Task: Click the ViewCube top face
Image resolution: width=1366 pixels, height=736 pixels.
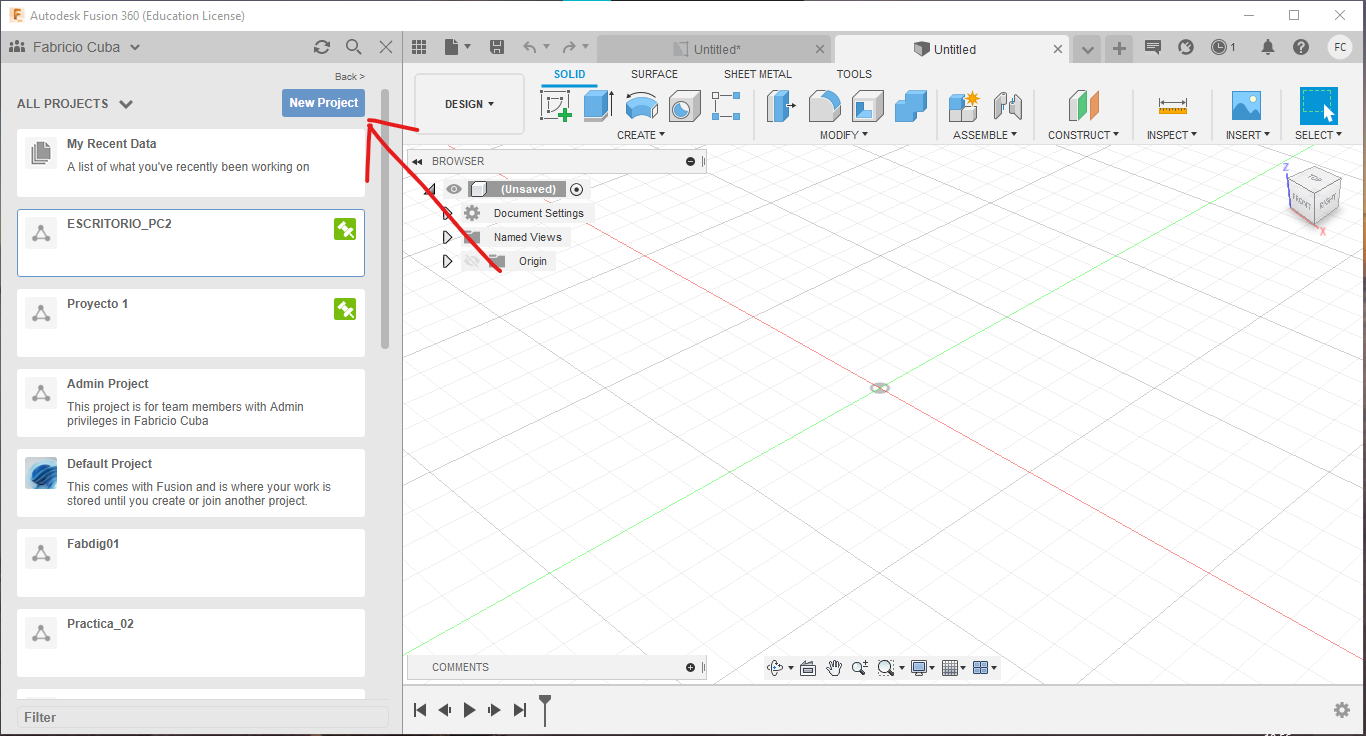Action: [x=1312, y=178]
